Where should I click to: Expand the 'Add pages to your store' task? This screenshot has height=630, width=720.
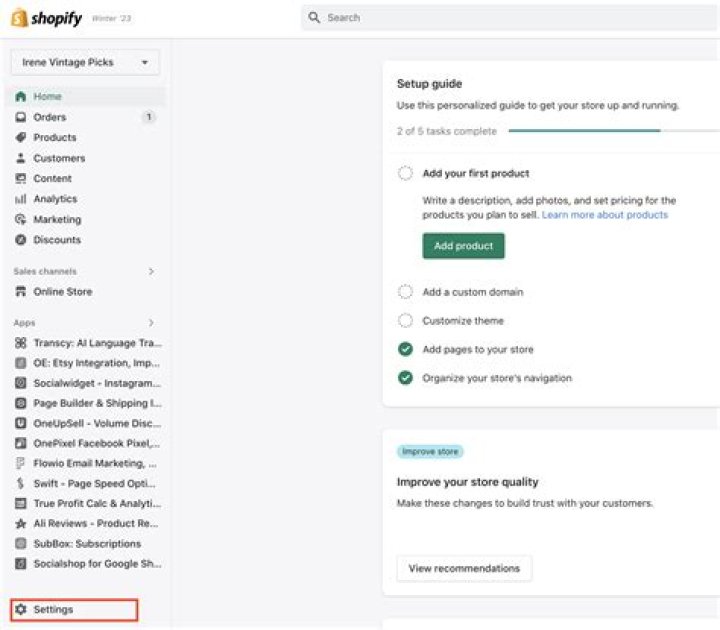[478, 349]
